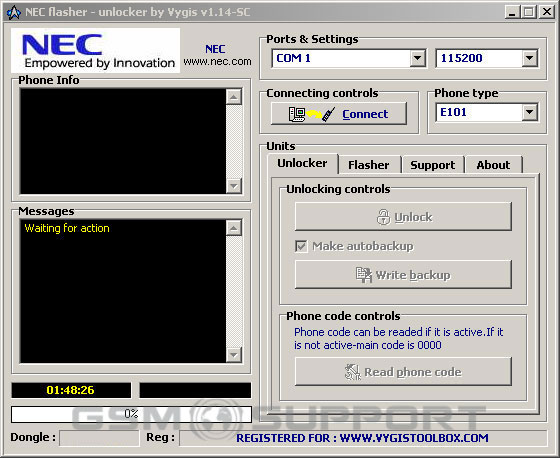Click the Reg field showing REGISTERED FOR
560x458 pixels.
coord(363,438)
